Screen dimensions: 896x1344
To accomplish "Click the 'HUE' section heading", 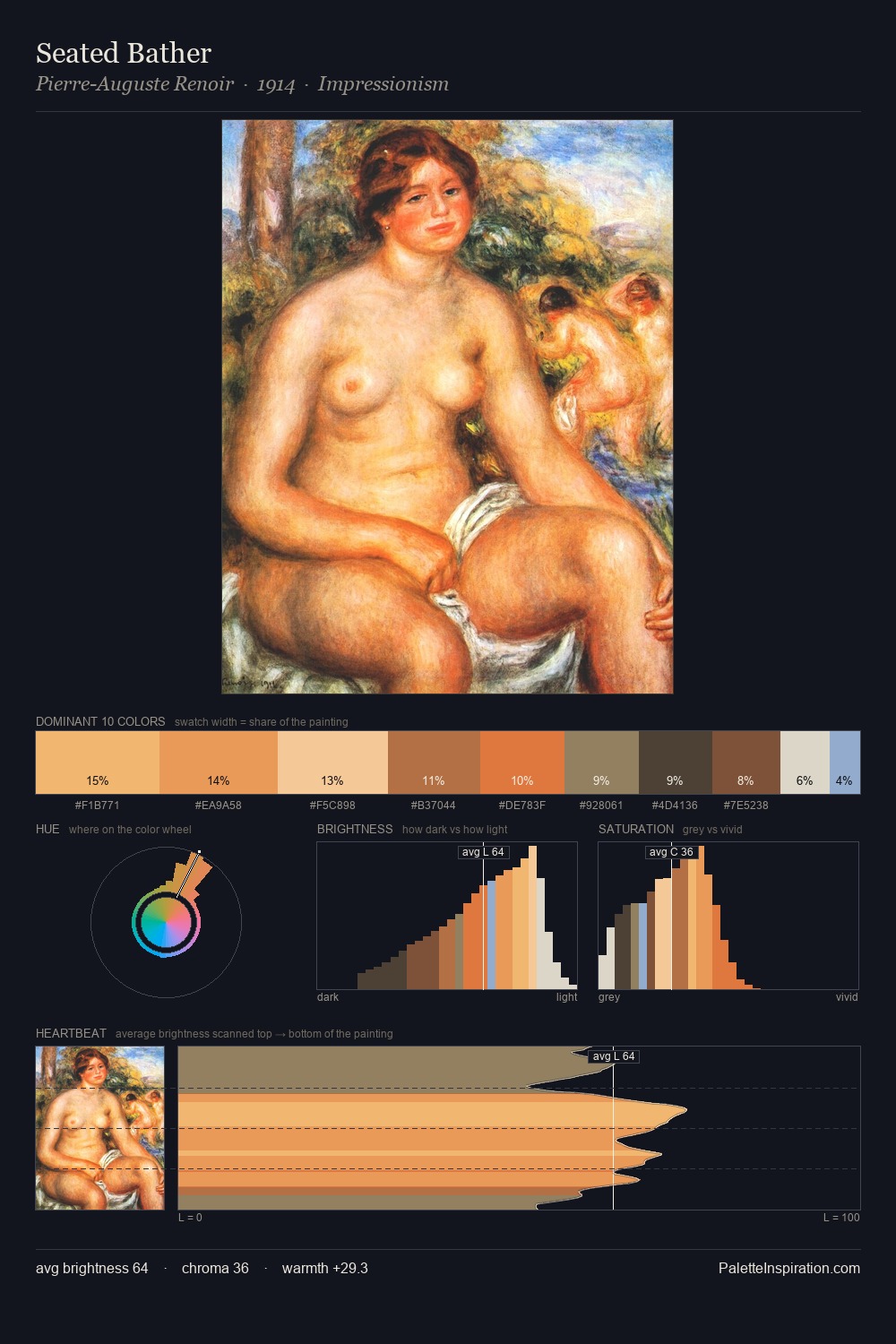I will [x=47, y=829].
